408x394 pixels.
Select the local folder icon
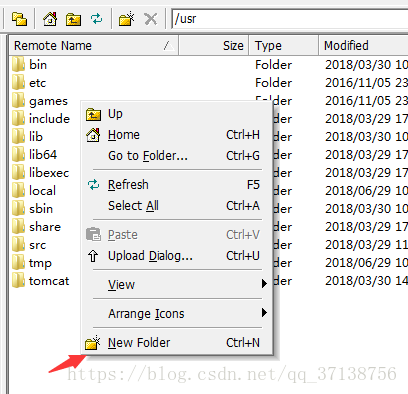coord(18,190)
